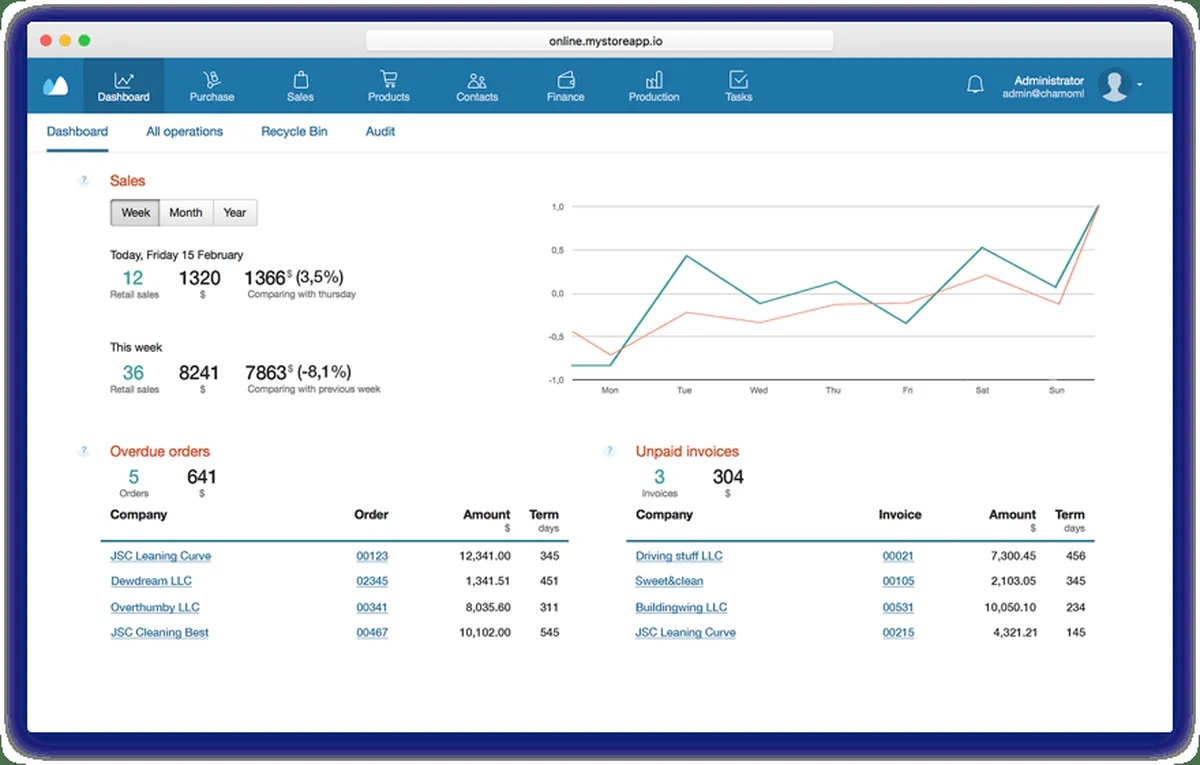Click help icon beside Overdue orders

[x=84, y=452]
